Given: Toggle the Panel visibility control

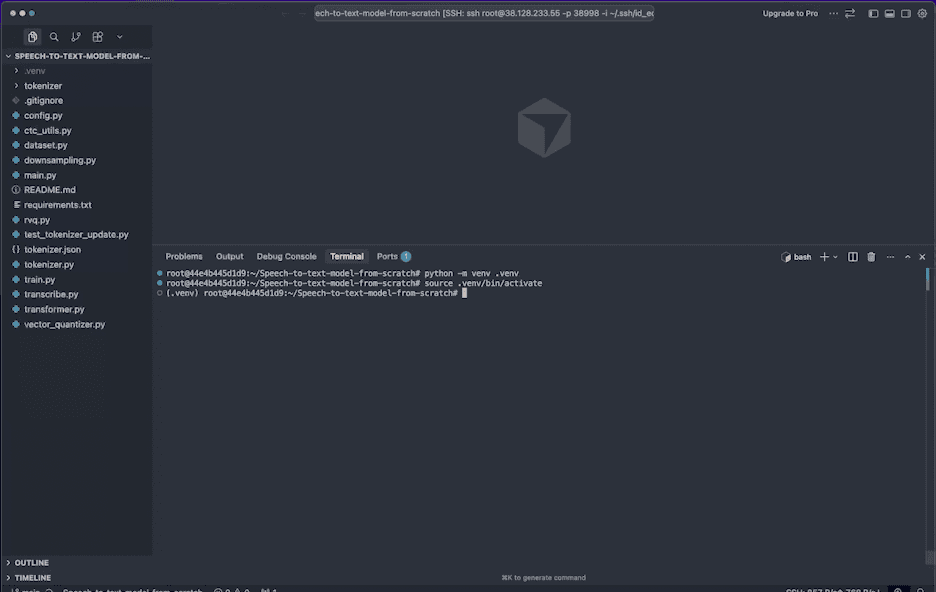Looking at the screenshot, I should 887,13.
